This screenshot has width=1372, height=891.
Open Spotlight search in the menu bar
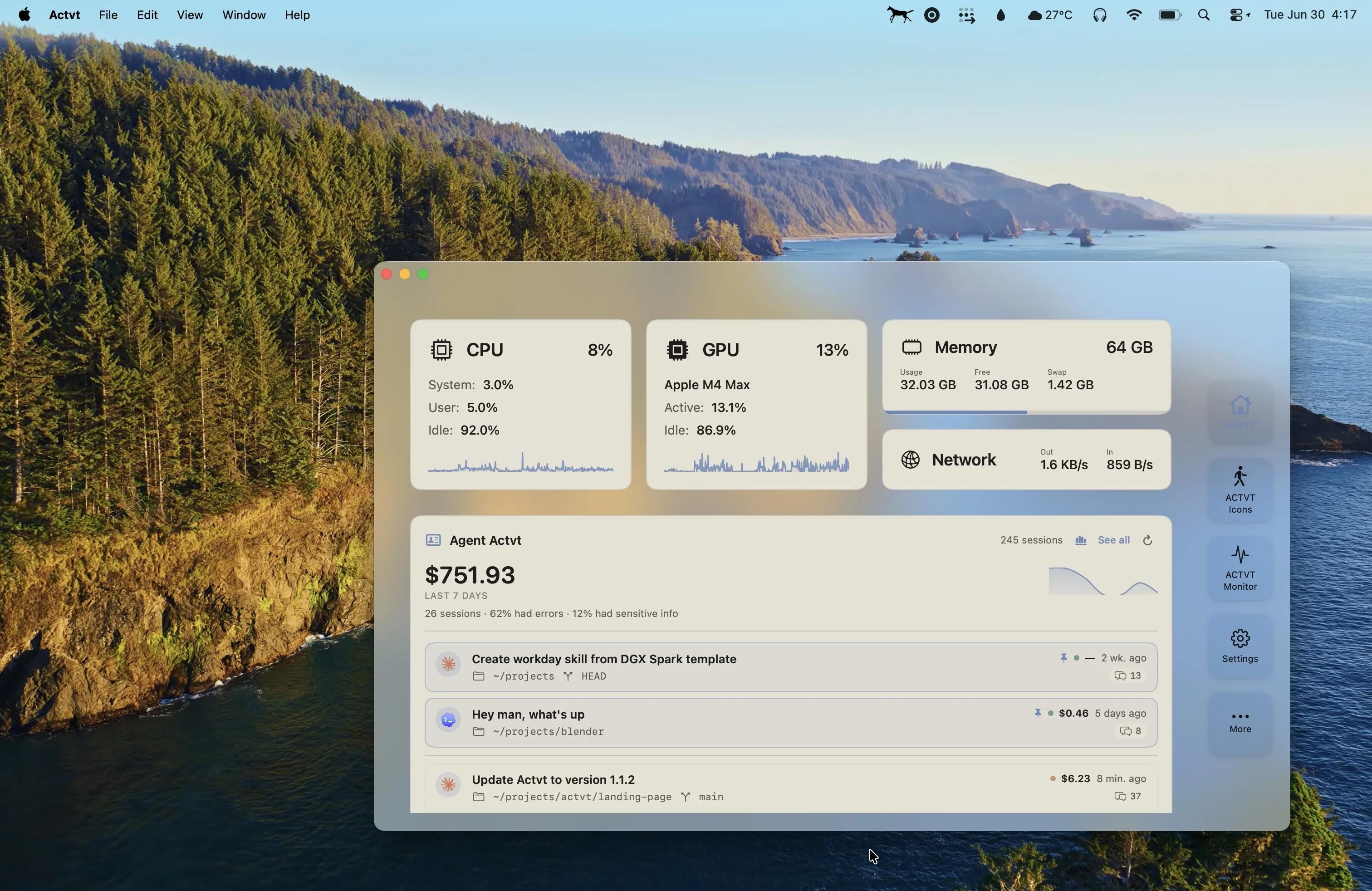coord(1204,15)
